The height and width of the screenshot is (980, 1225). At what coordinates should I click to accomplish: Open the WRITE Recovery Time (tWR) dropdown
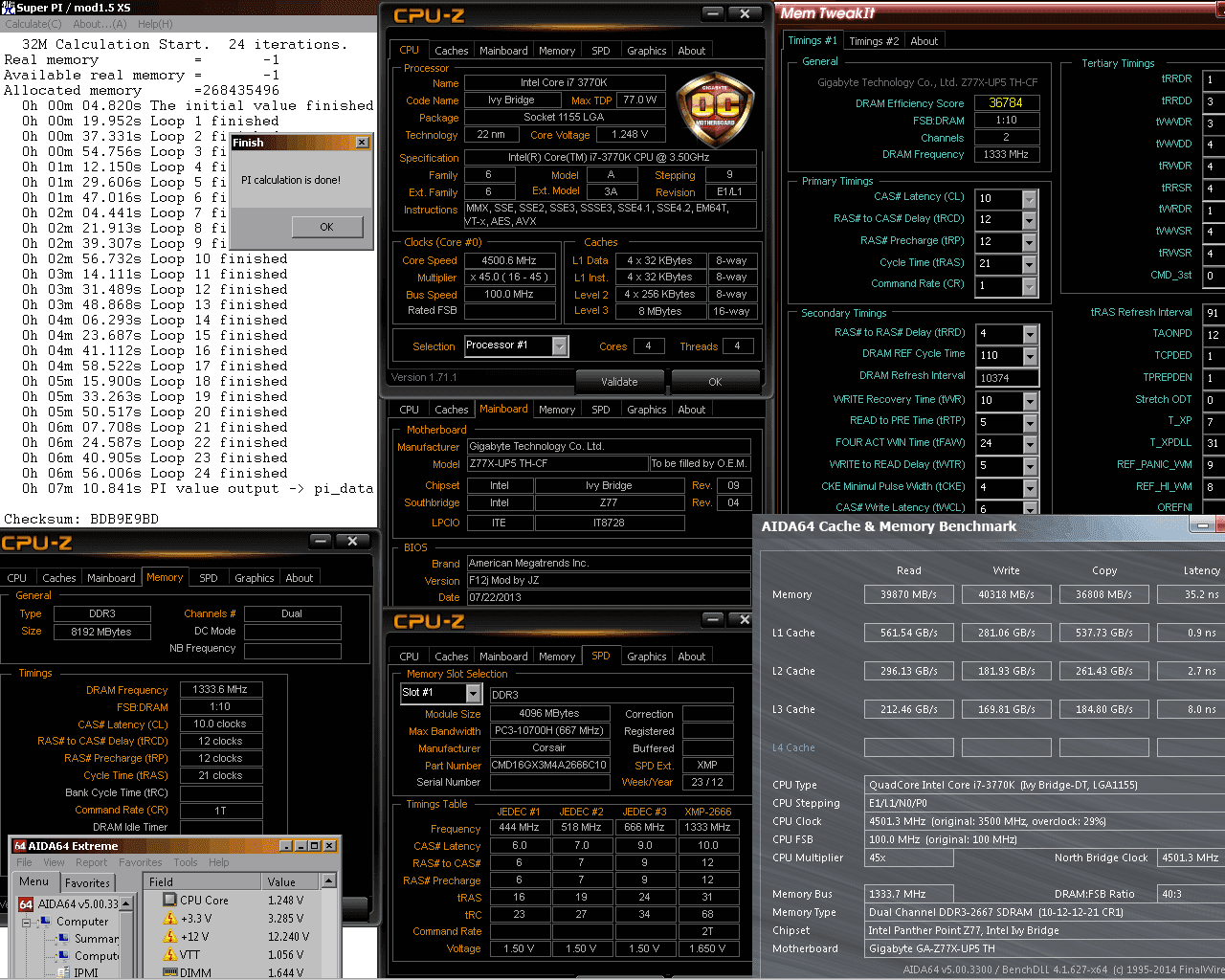(x=1031, y=401)
